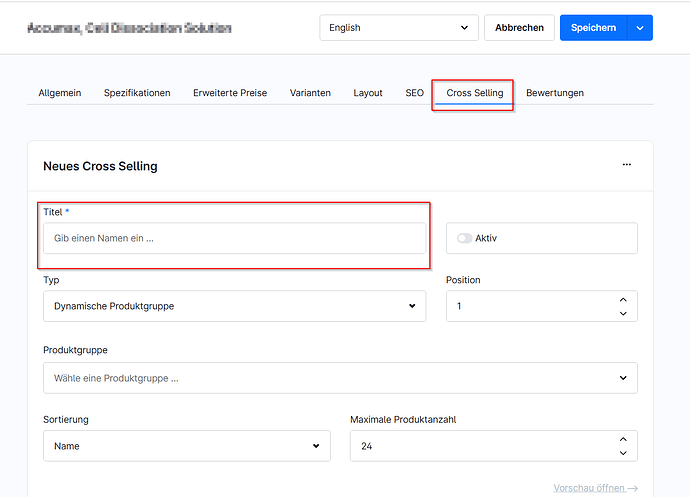The width and height of the screenshot is (690, 497).
Task: Select the Varianten tab
Action: pos(310,93)
